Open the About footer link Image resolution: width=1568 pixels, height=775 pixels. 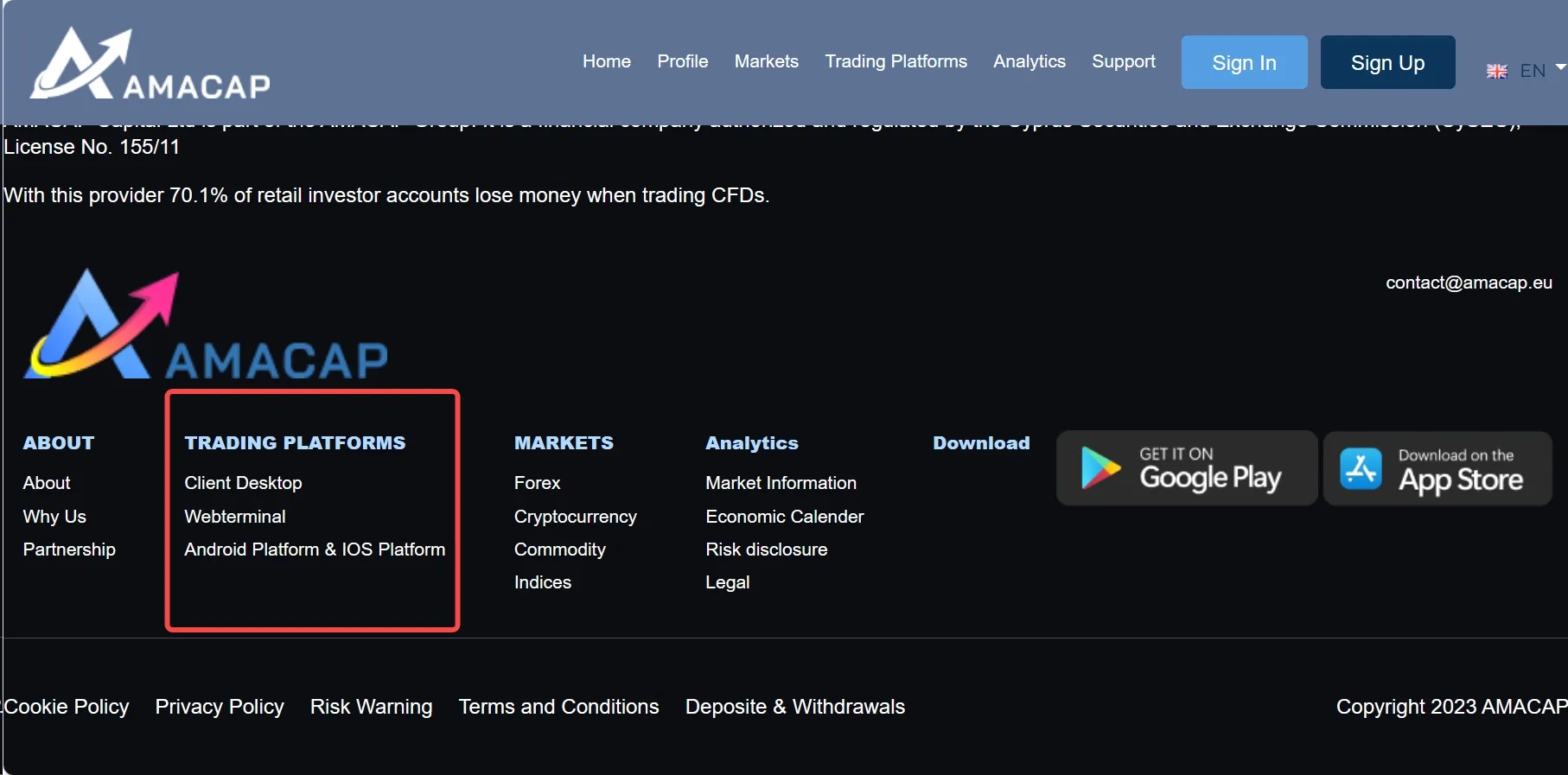(47, 483)
